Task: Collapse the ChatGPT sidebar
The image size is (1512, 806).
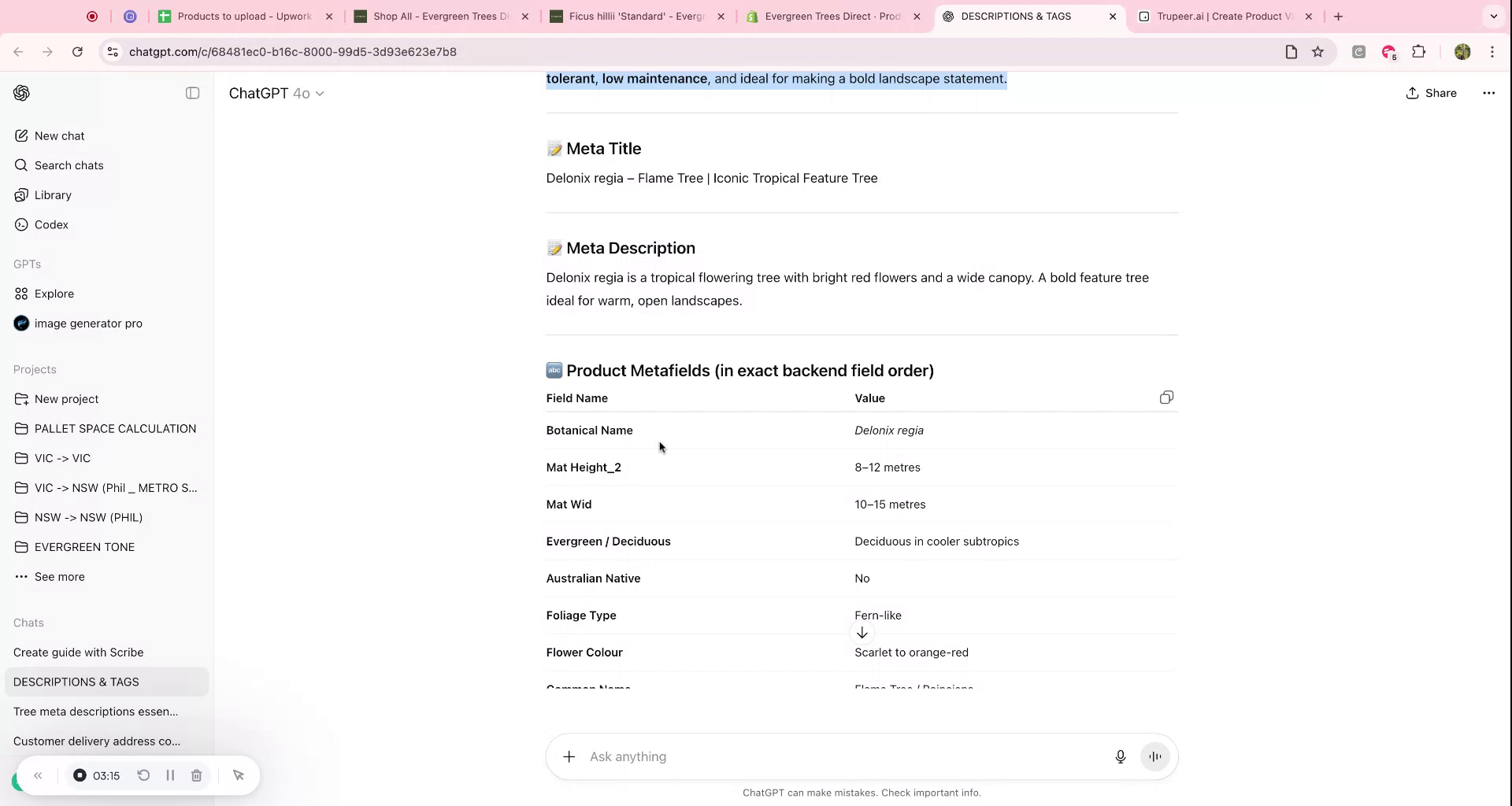Action: coord(192,93)
